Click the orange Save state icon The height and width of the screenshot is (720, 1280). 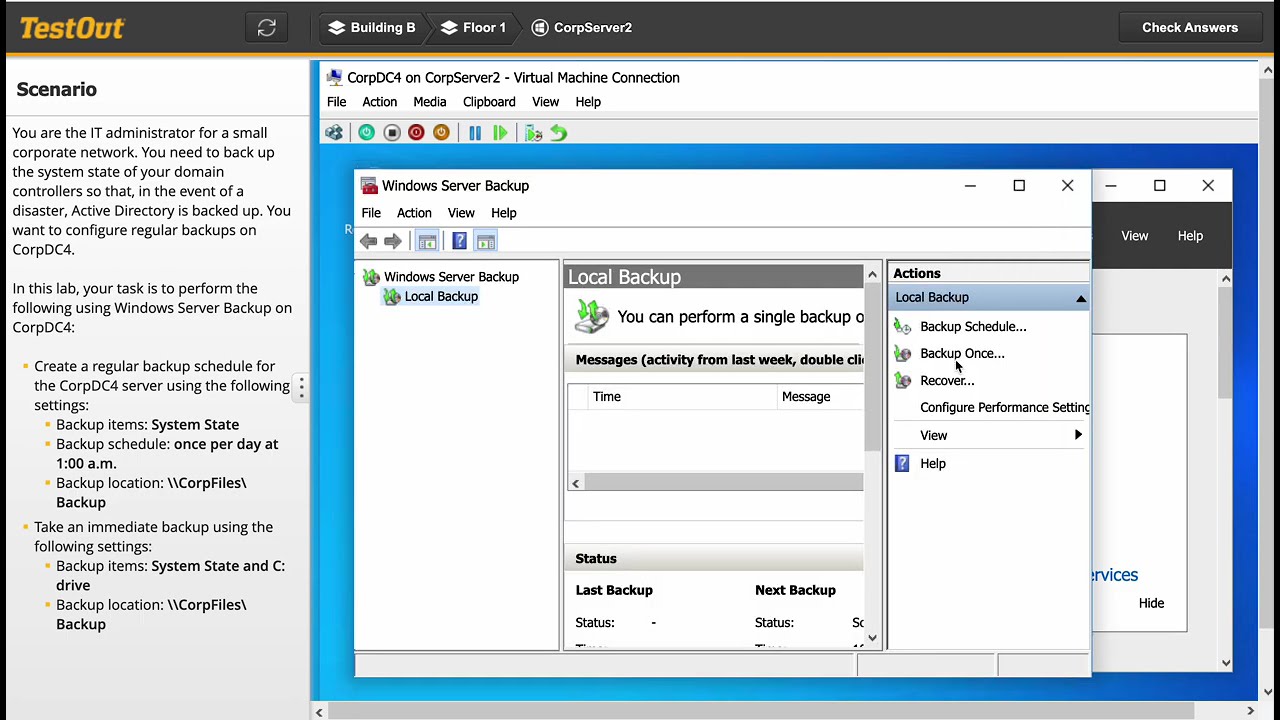(441, 133)
